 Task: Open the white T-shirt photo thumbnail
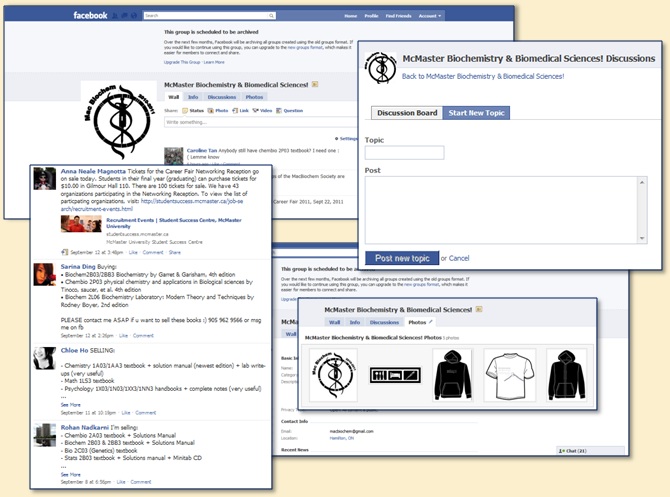[x=509, y=375]
